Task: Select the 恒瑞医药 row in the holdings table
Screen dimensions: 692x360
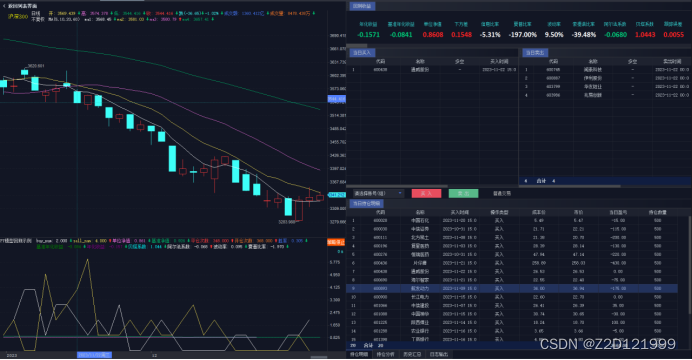Action: point(513,254)
